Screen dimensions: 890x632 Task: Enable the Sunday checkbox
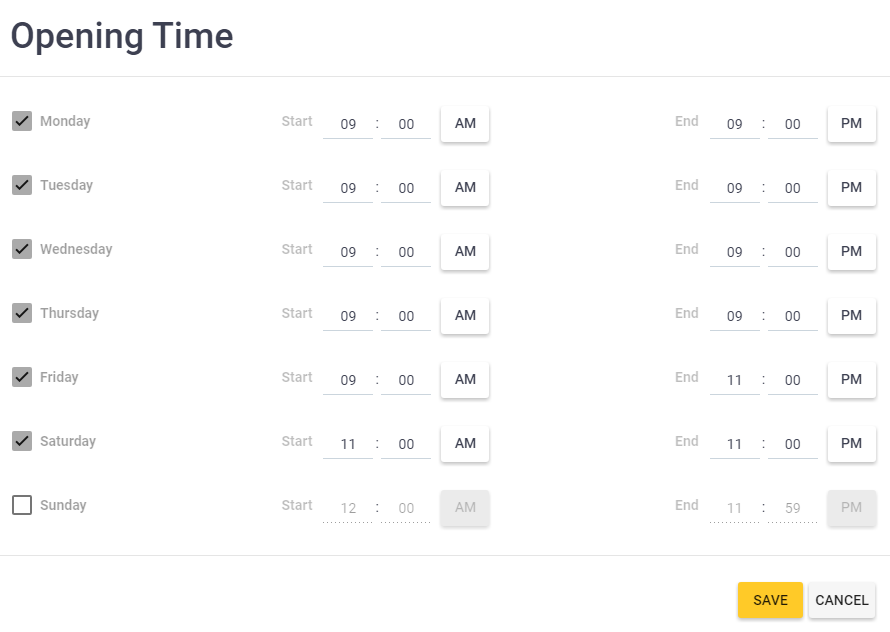tap(21, 505)
